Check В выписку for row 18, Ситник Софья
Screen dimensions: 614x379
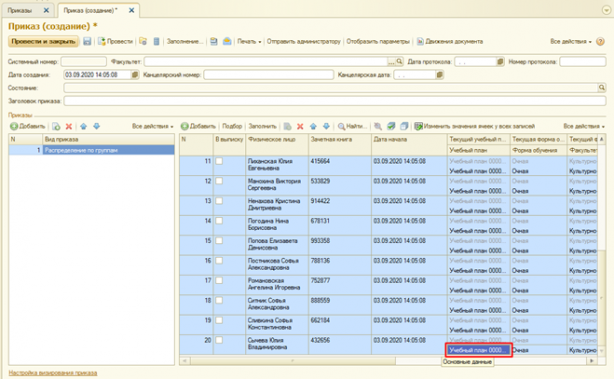219,300
